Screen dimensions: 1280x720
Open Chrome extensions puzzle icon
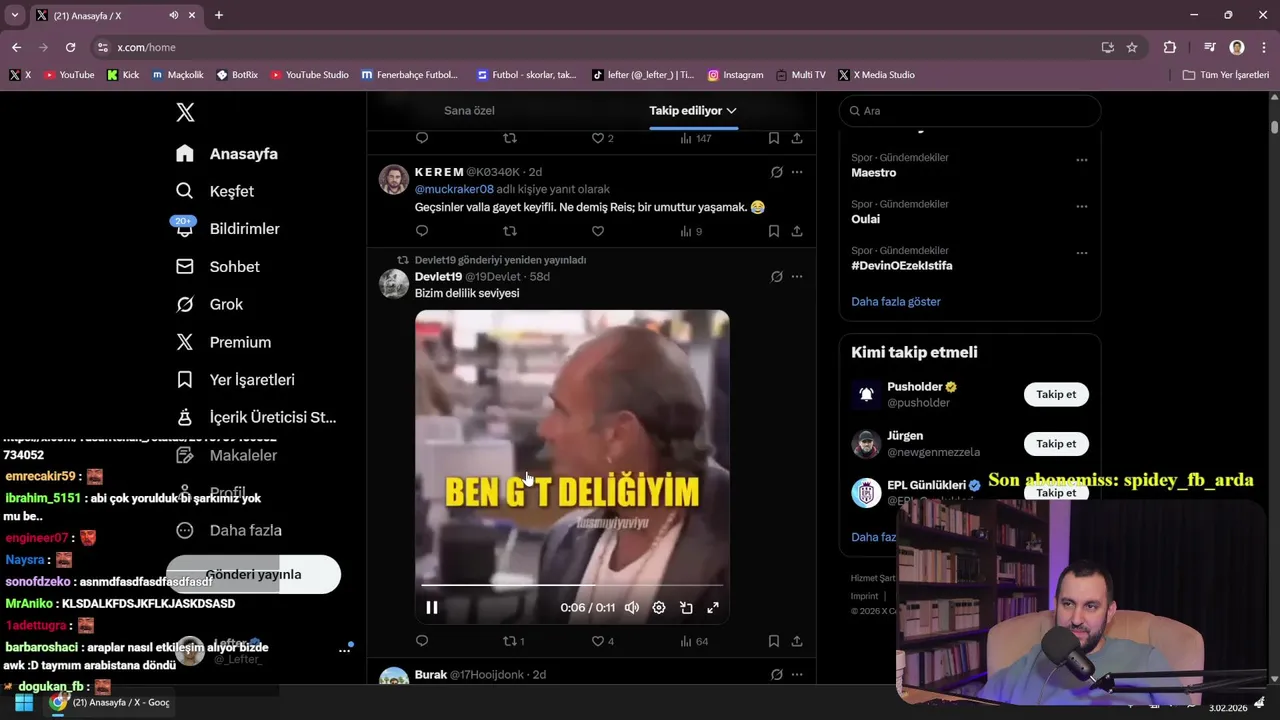click(1170, 47)
